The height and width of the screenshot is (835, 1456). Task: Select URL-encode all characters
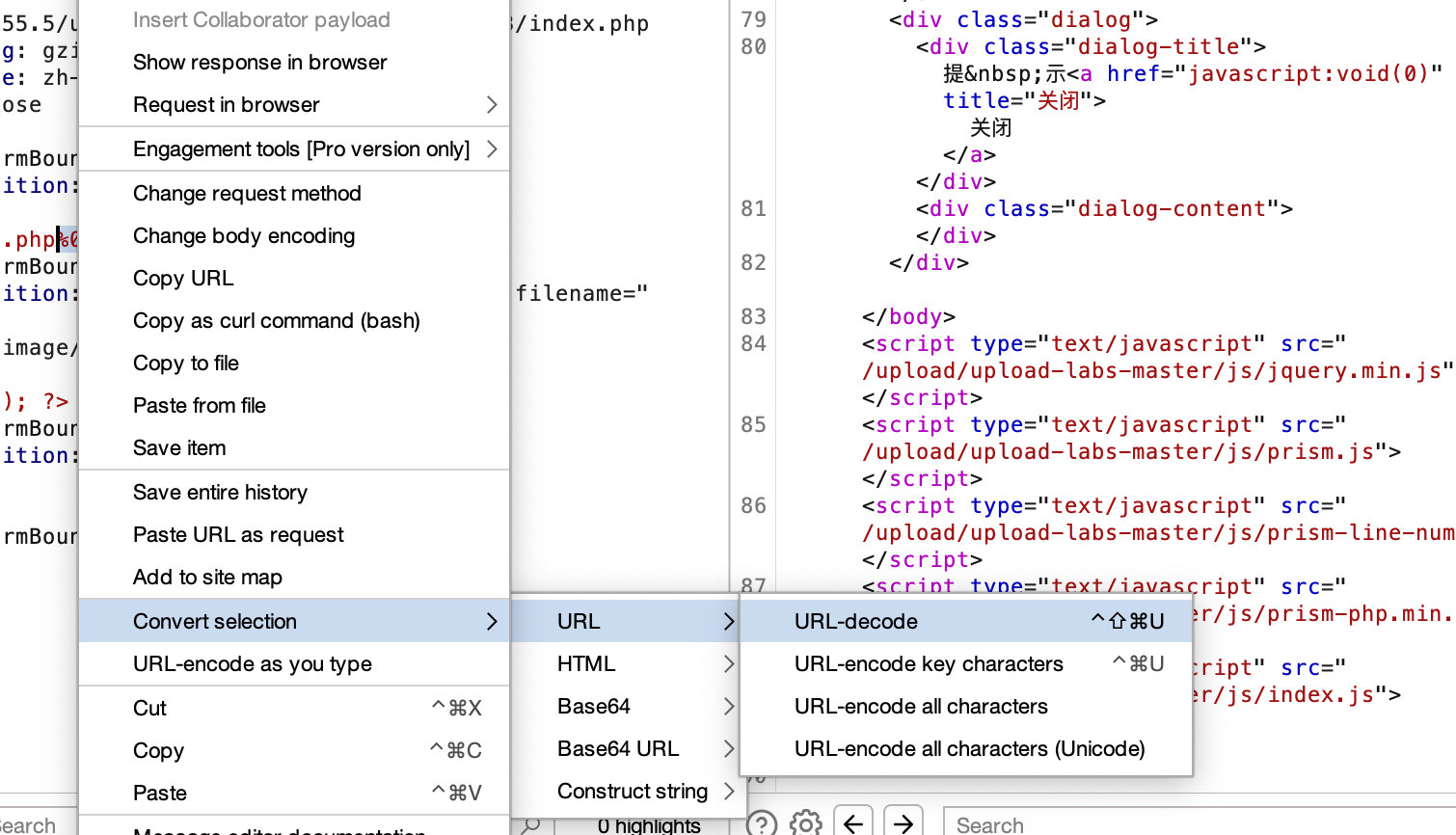(966, 706)
